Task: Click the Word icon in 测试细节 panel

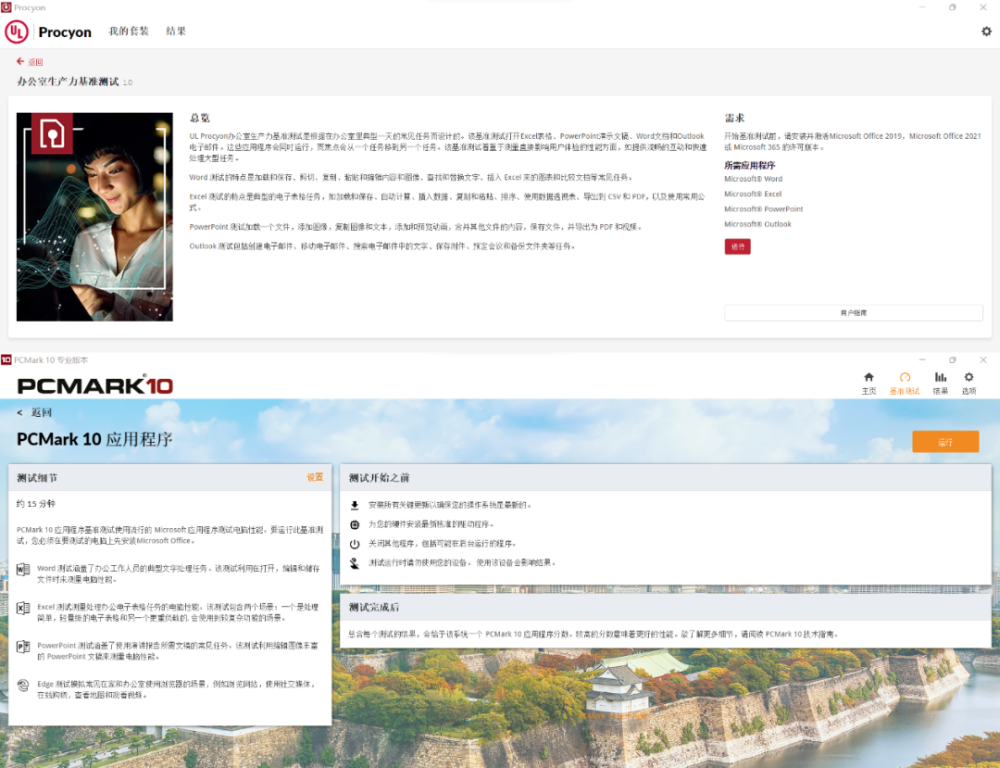Action: coord(23,570)
